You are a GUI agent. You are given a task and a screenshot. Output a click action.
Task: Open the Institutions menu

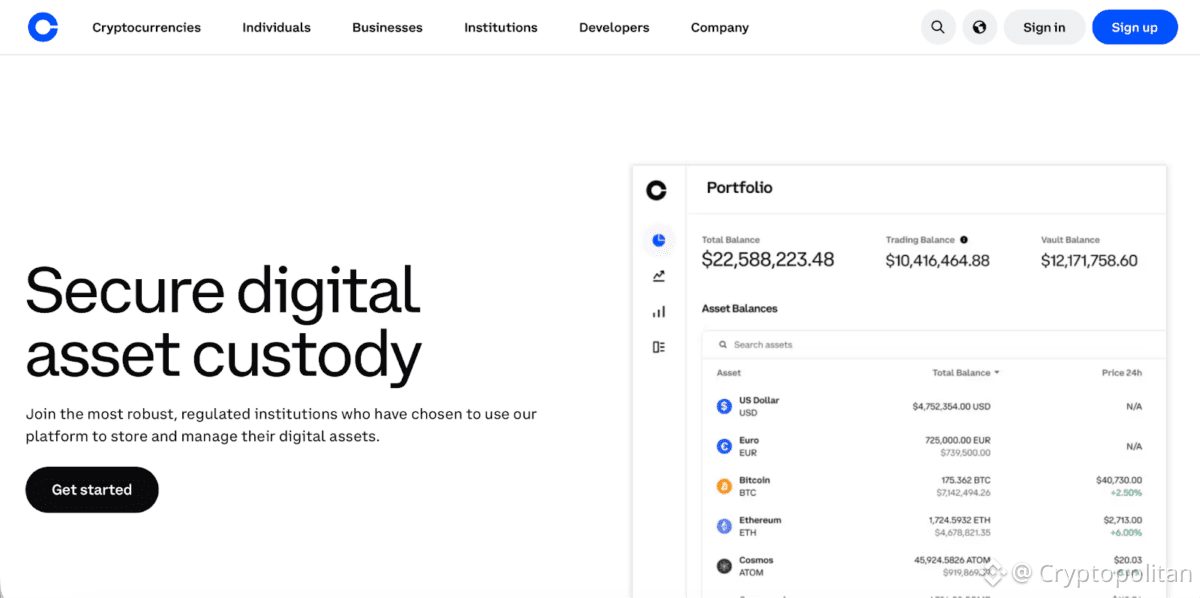click(500, 27)
